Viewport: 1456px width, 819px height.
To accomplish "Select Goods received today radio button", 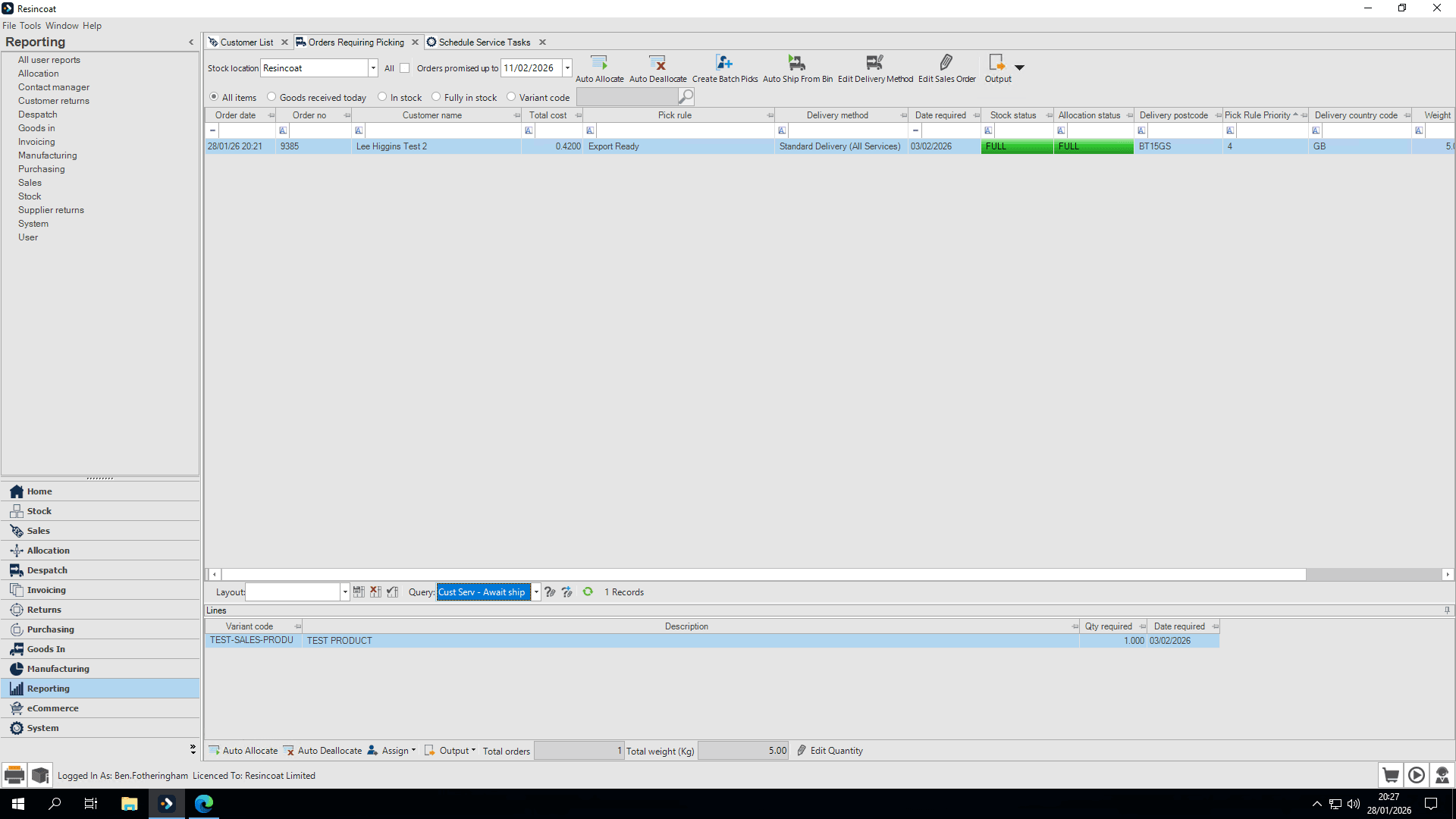I will coord(271,97).
